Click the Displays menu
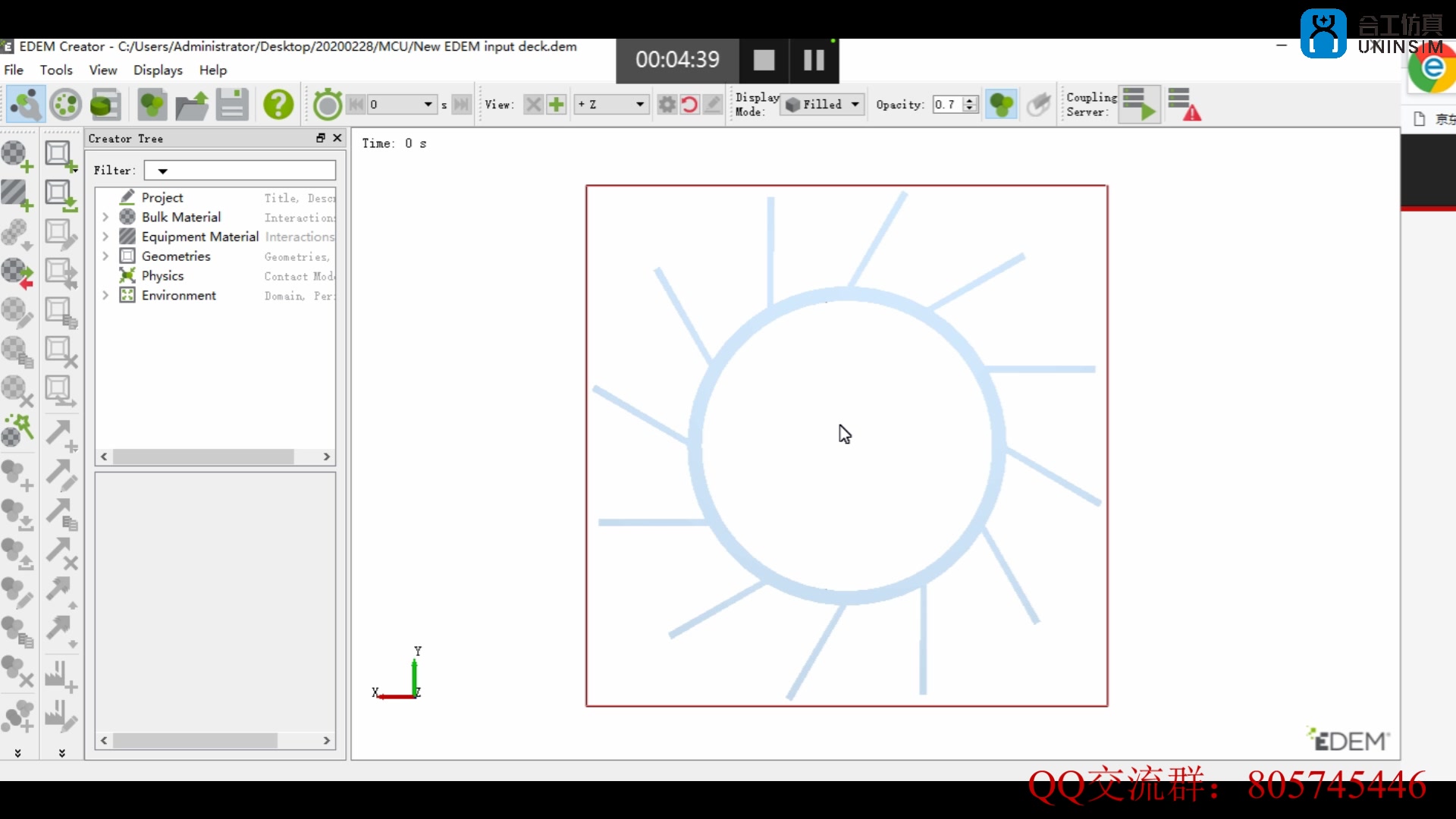The height and width of the screenshot is (819, 1456). 157,69
